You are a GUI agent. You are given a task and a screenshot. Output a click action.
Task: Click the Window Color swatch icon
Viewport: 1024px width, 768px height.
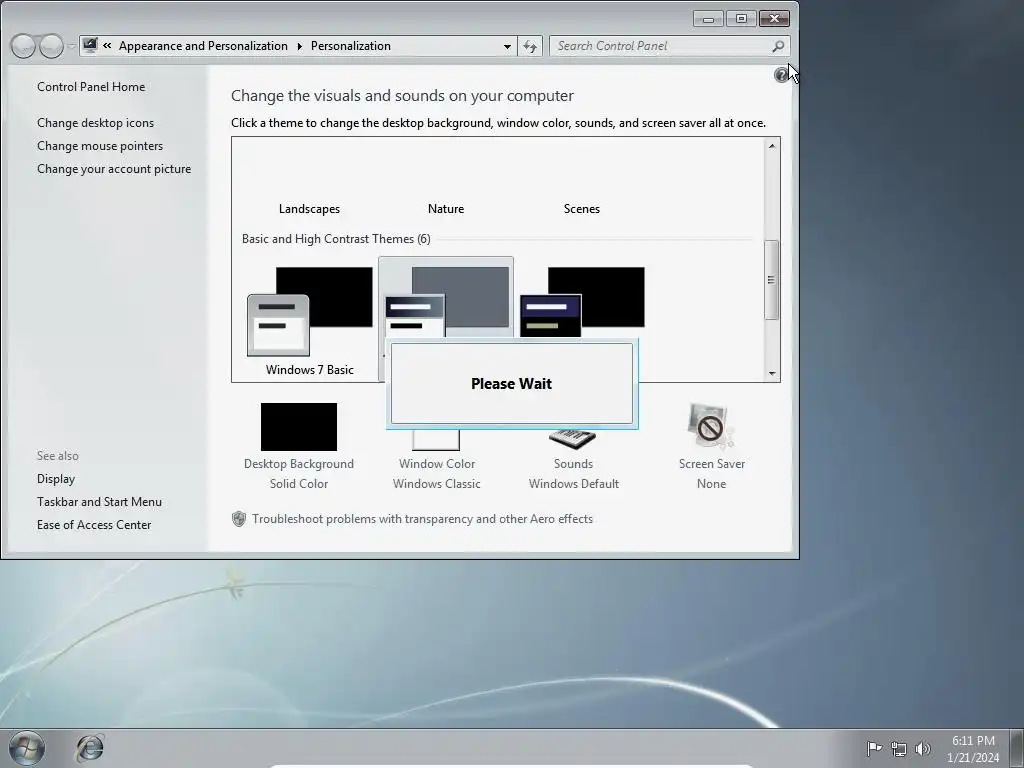436,440
